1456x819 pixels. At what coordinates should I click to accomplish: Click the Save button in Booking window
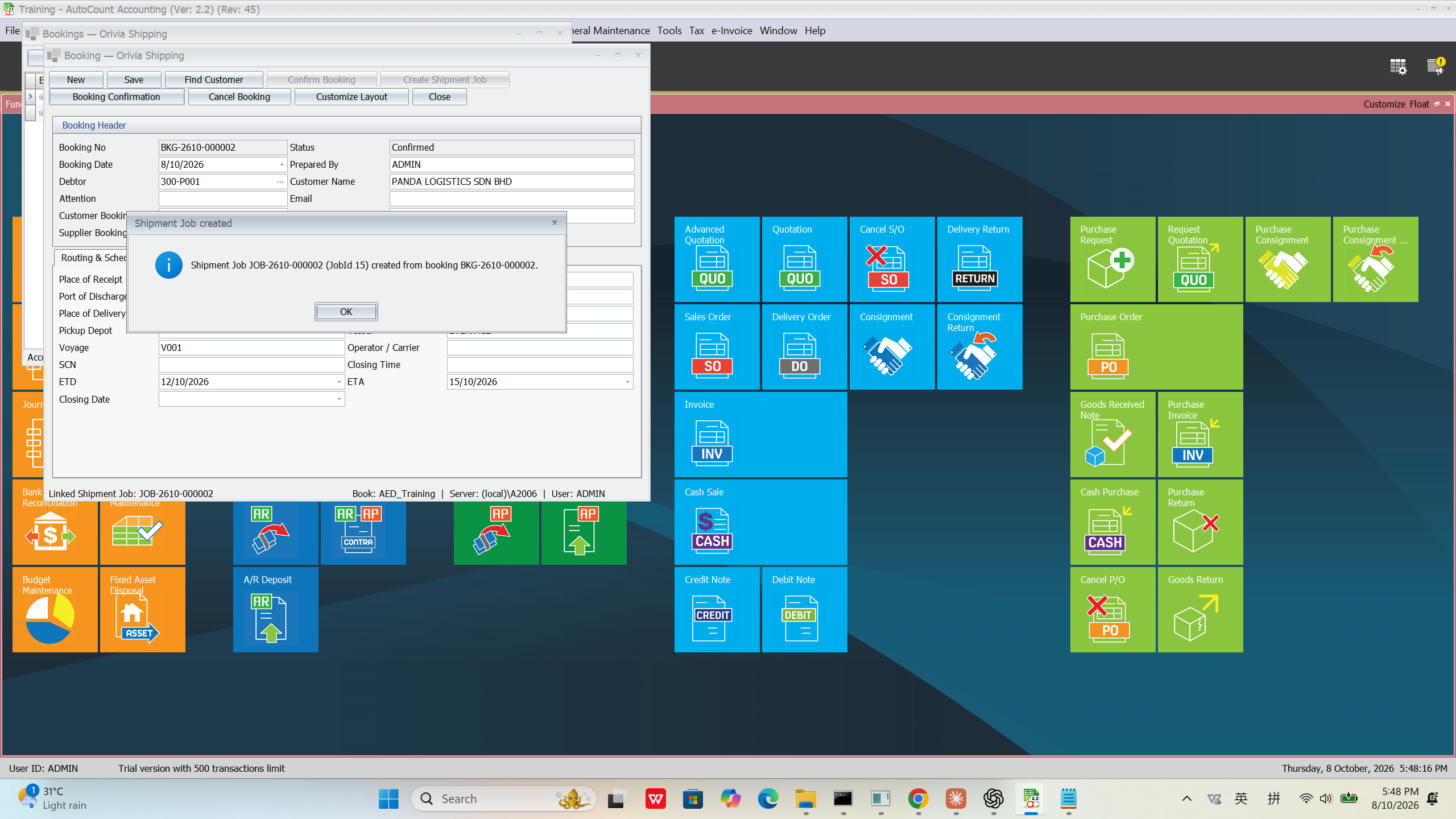pos(133,80)
